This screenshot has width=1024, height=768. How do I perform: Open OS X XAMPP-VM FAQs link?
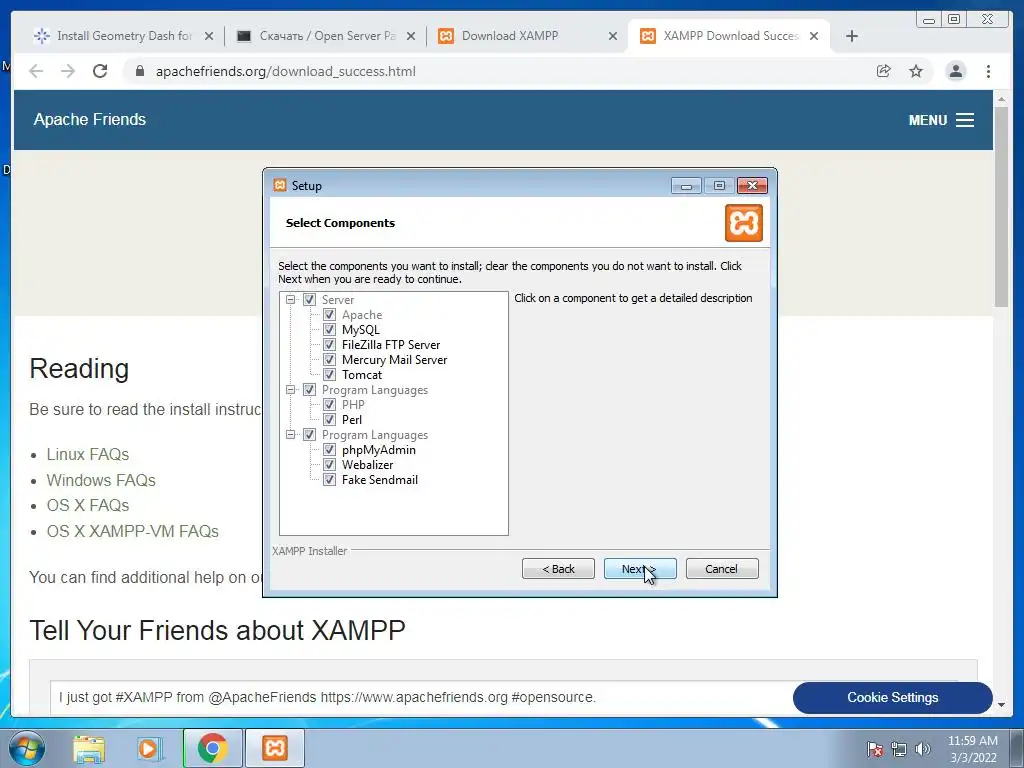(x=133, y=532)
